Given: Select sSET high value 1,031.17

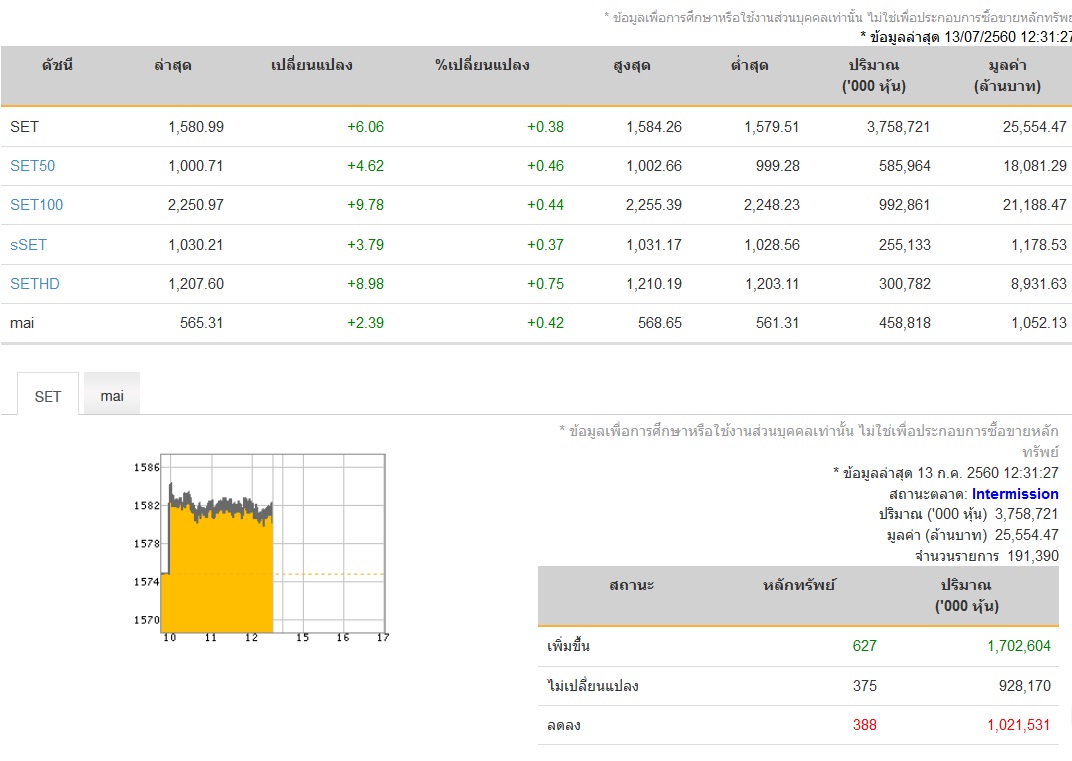Looking at the screenshot, I should click(x=654, y=244).
